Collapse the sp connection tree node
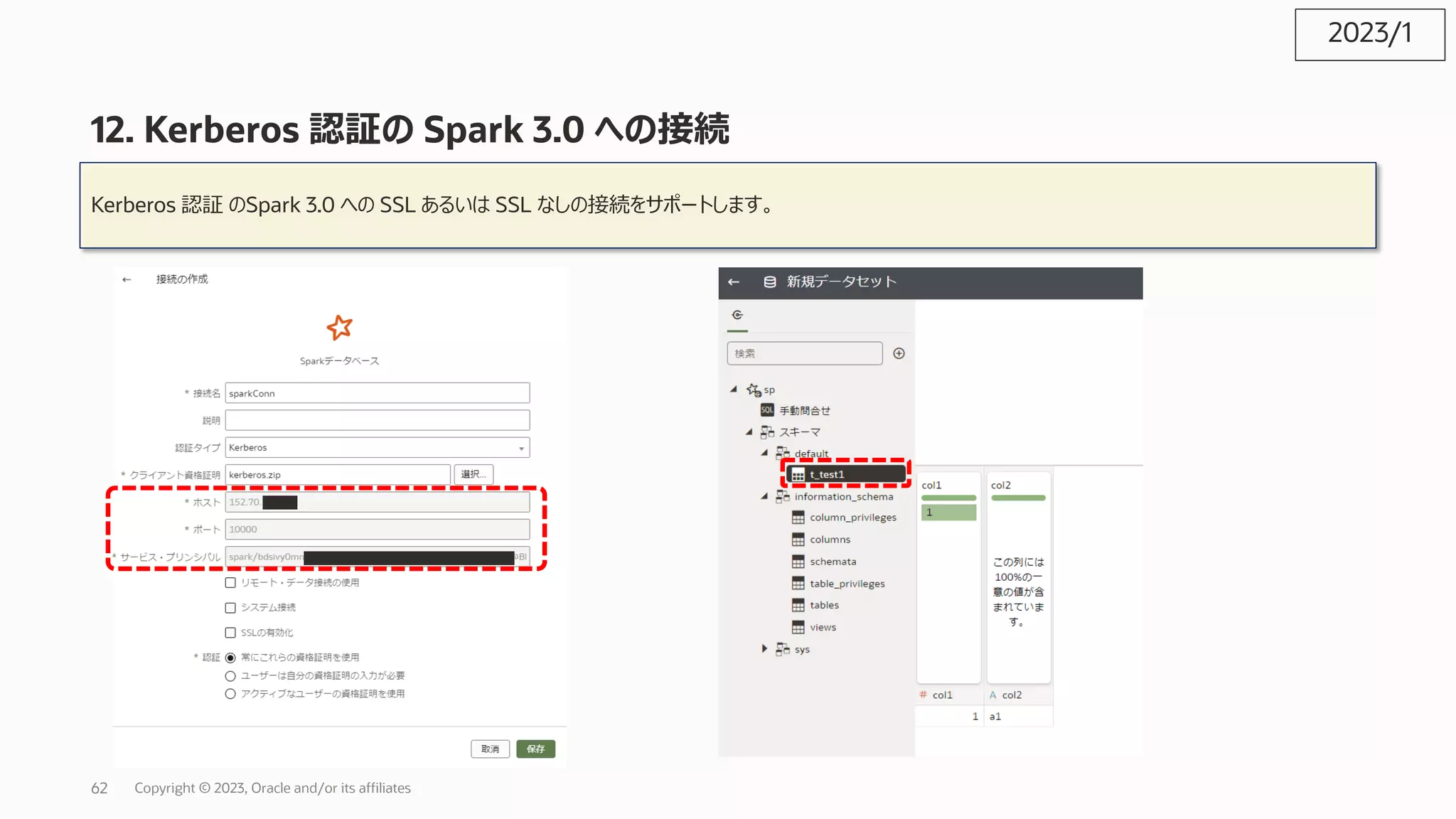 [x=734, y=390]
